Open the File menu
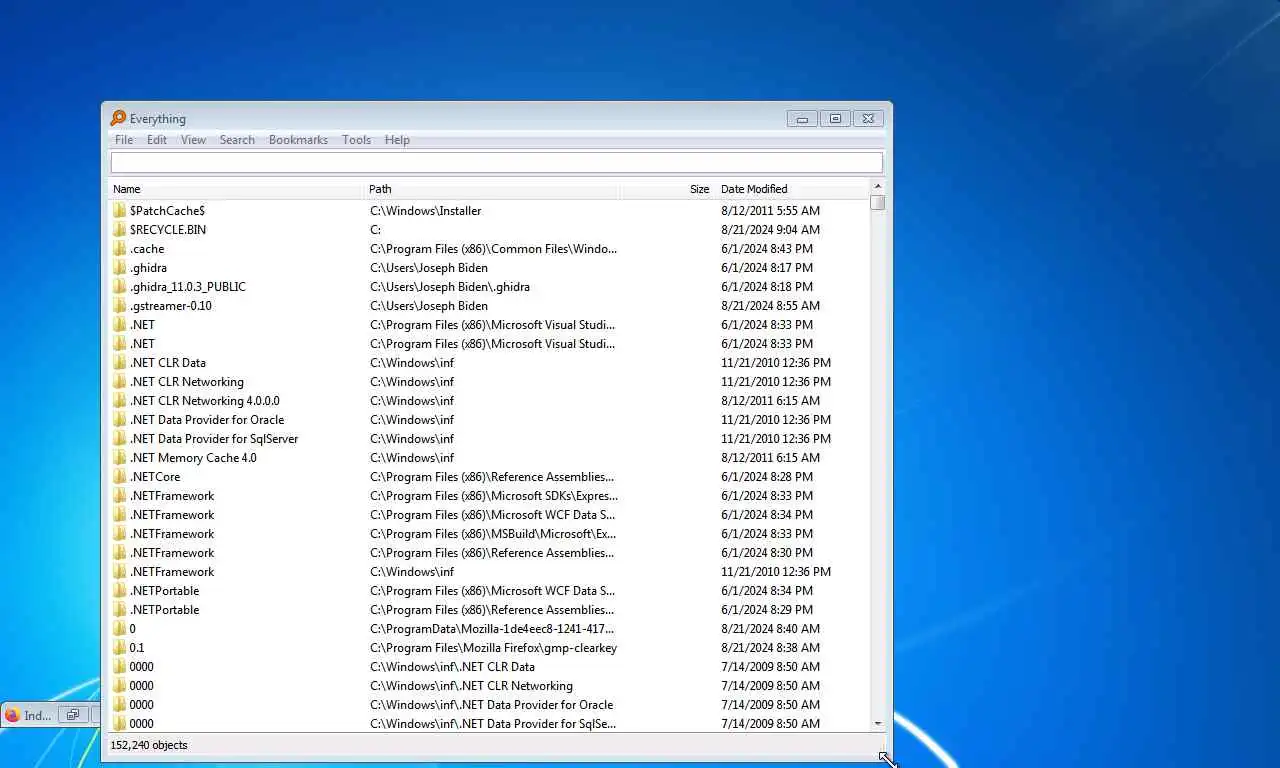Viewport: 1280px width, 768px height. 124,140
